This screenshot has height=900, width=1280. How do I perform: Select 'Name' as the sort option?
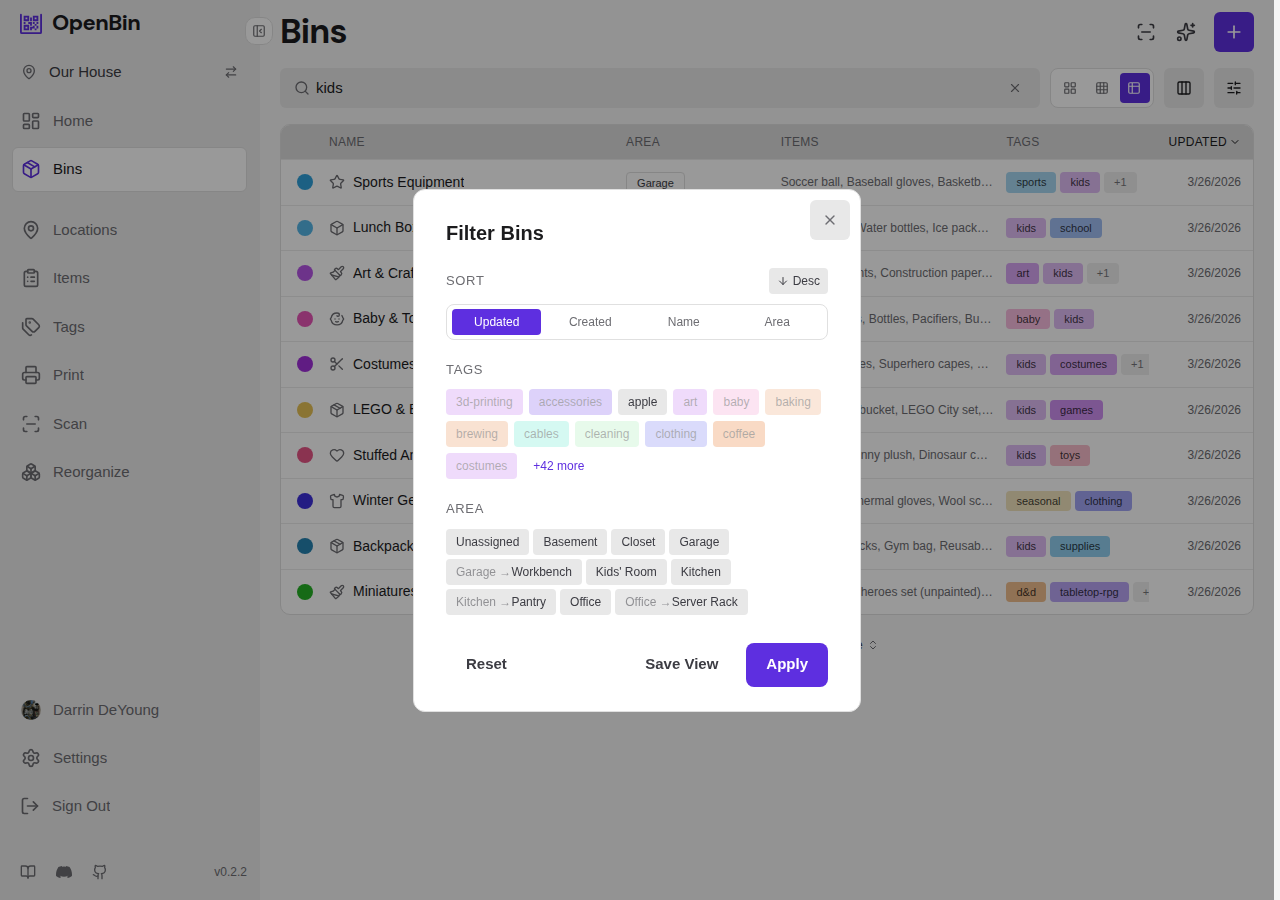point(683,321)
